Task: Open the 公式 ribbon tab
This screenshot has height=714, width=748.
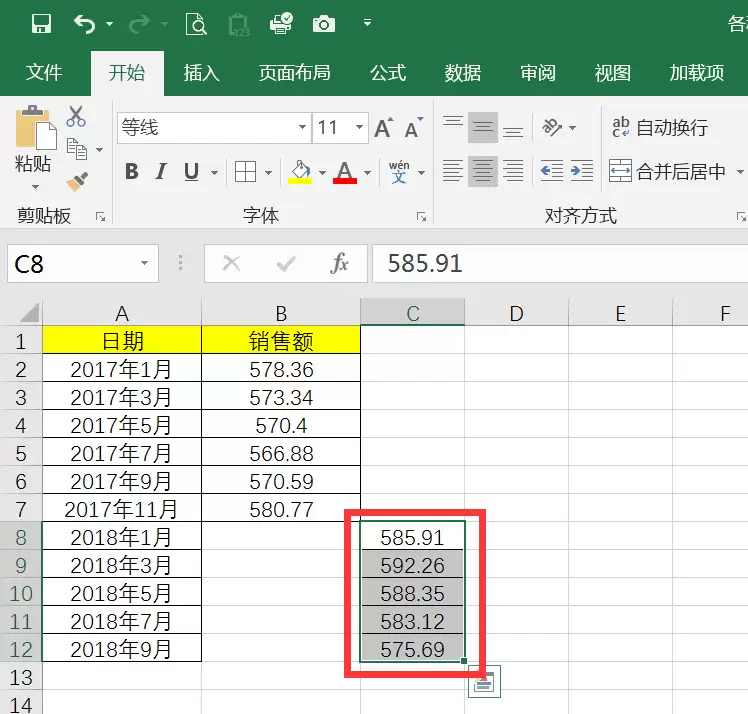Action: 388,73
